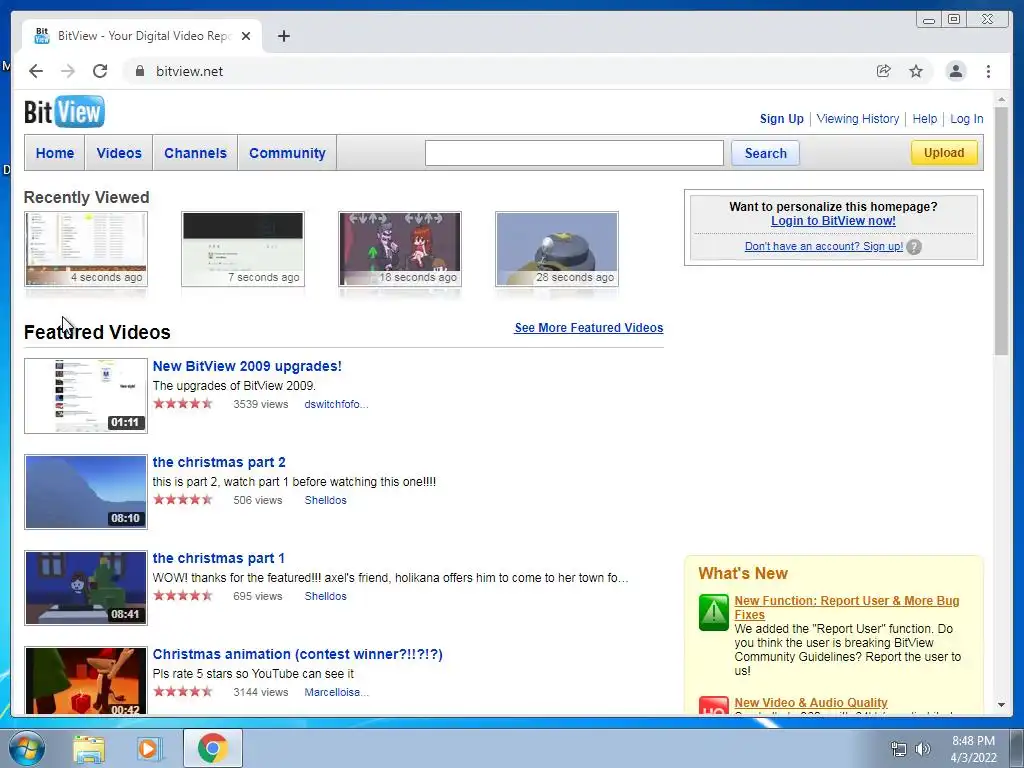This screenshot has width=1024, height=768.
Task: Click the Log In link
Action: point(967,119)
